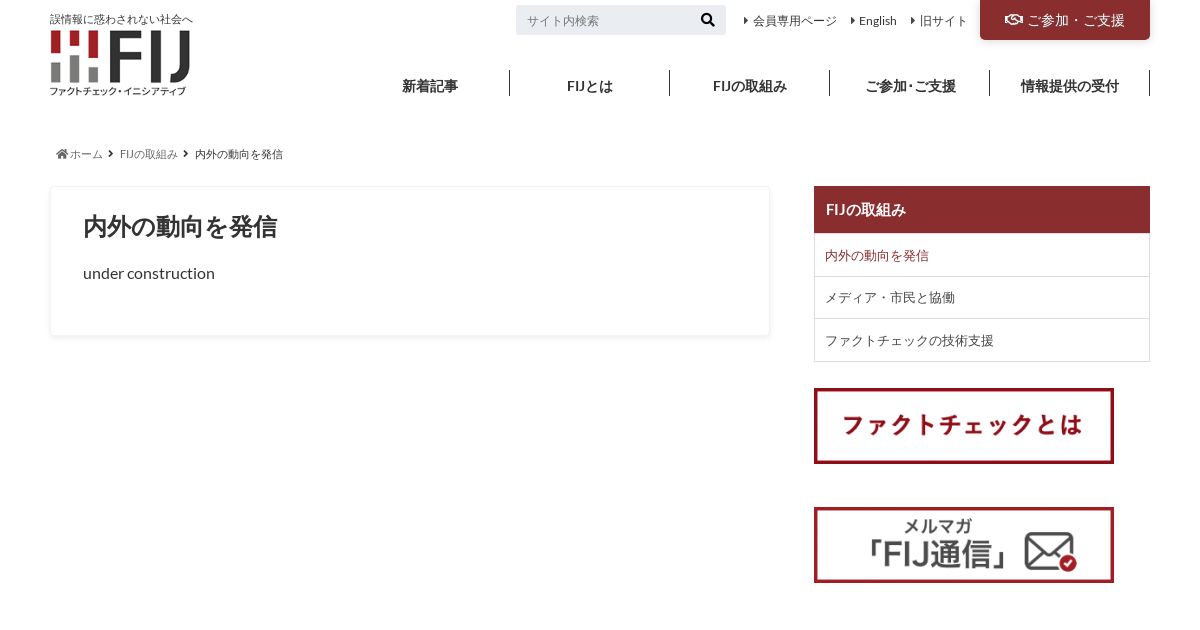Open the FIJの取組み navigation menu
Viewport: 1200px width, 630px height.
(x=750, y=86)
